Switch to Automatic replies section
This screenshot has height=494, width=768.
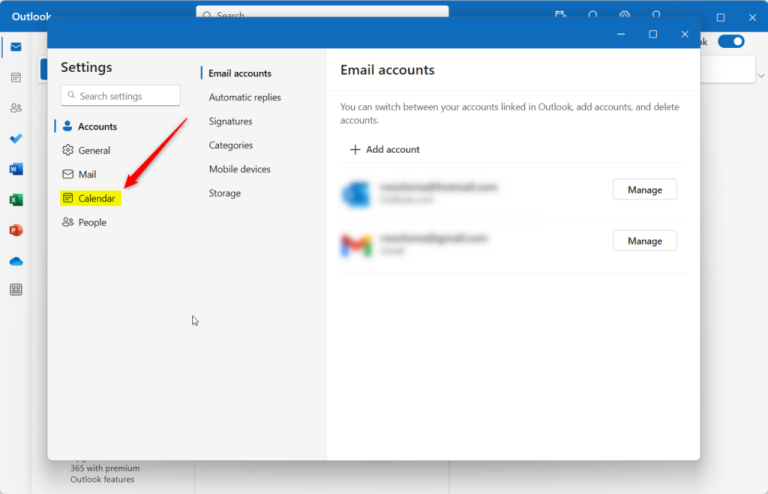[x=244, y=97]
